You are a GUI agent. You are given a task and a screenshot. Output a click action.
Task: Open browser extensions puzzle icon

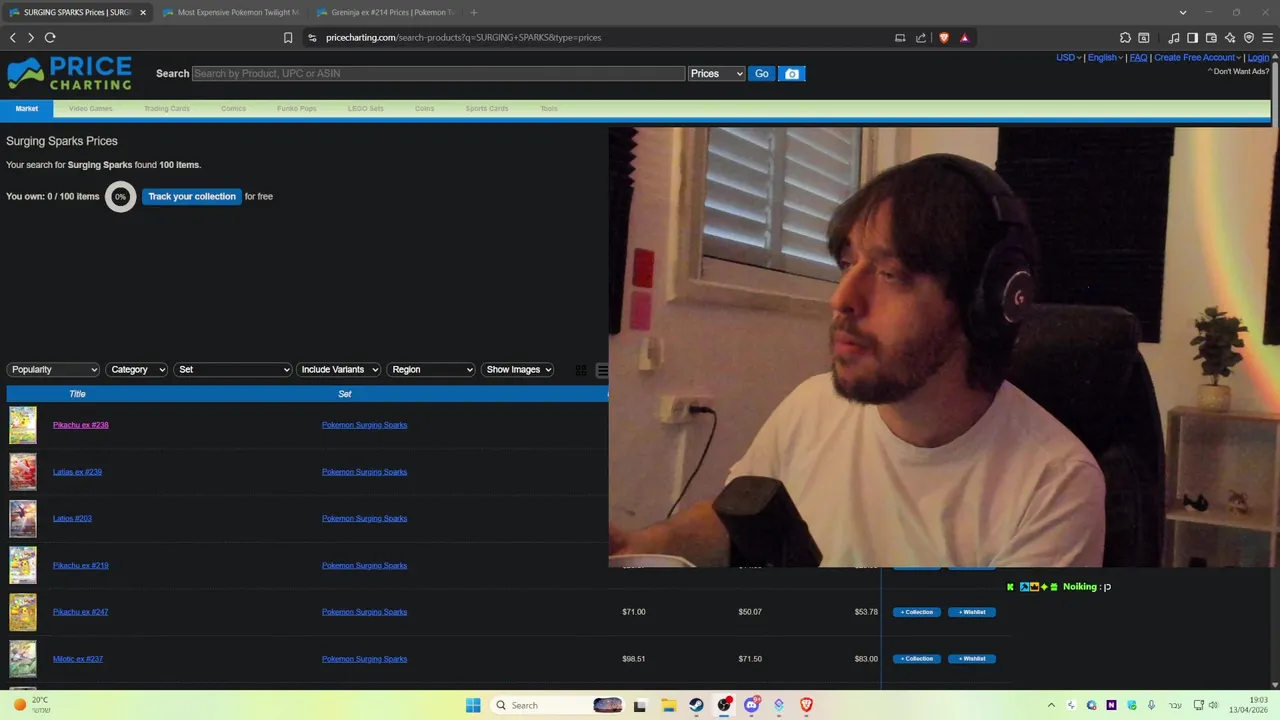[1125, 38]
